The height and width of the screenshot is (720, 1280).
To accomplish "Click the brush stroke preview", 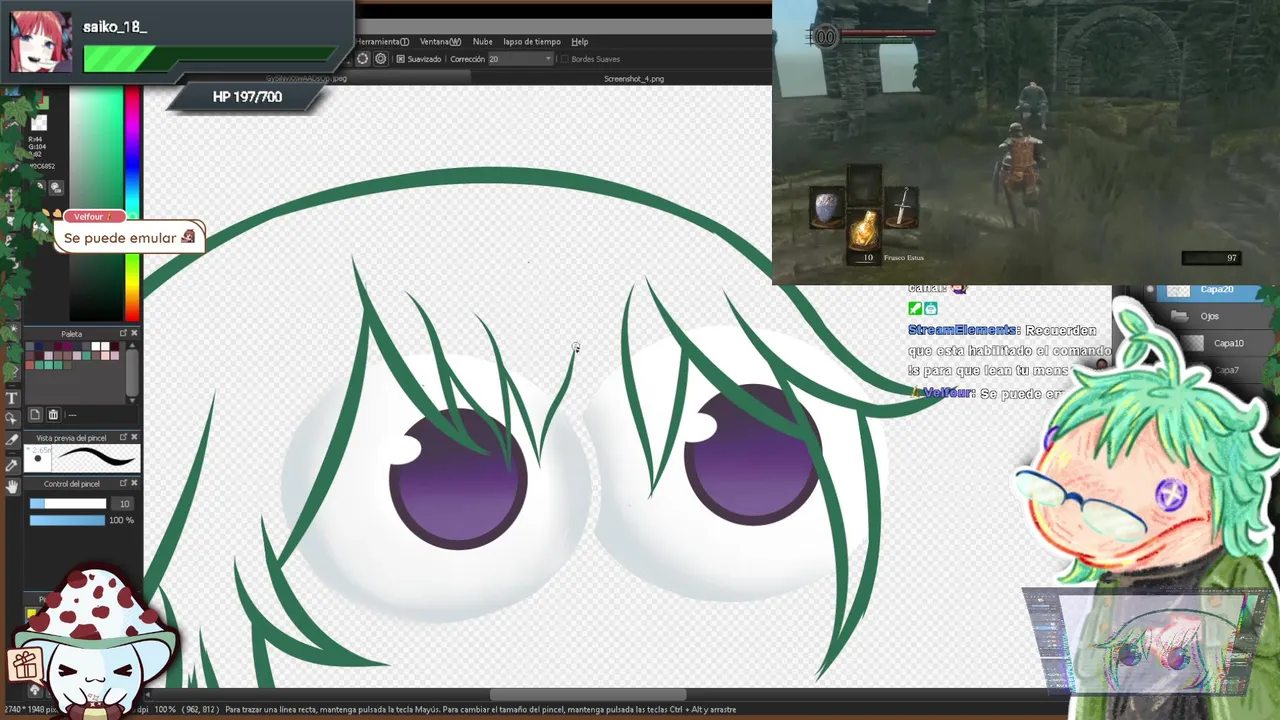I will click(95, 458).
